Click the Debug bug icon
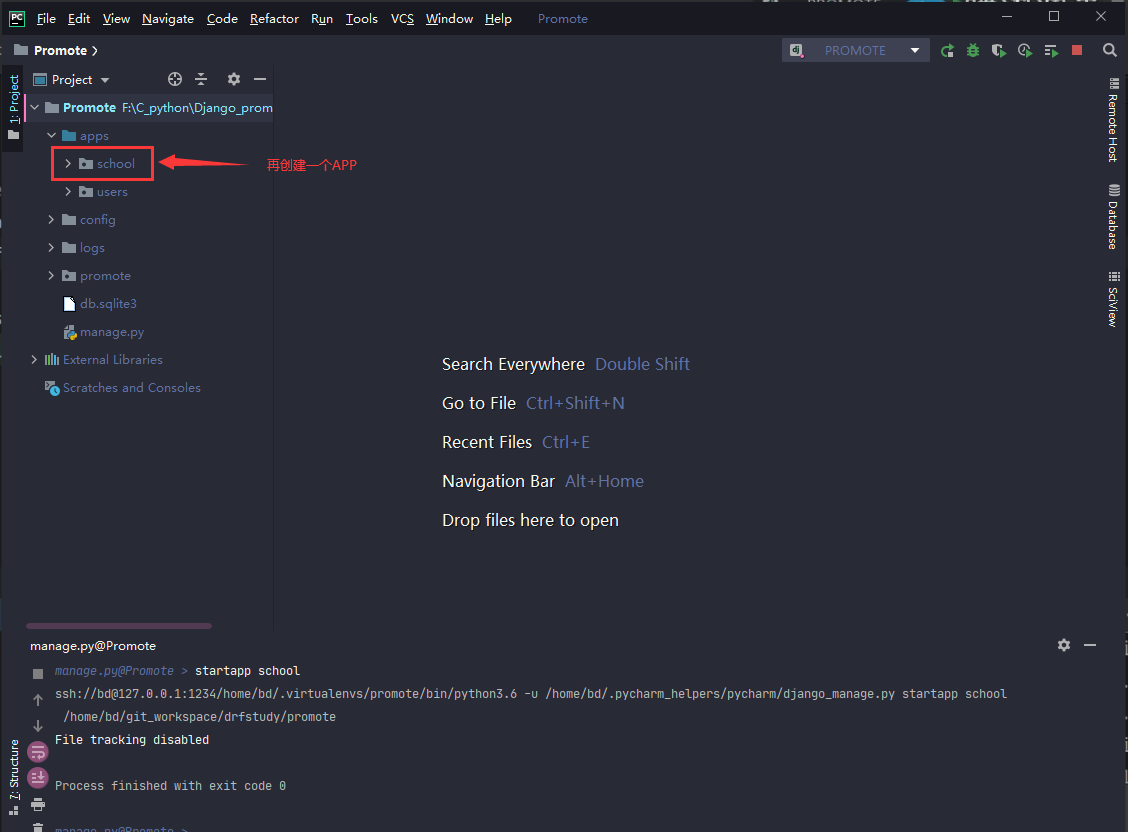 point(973,50)
